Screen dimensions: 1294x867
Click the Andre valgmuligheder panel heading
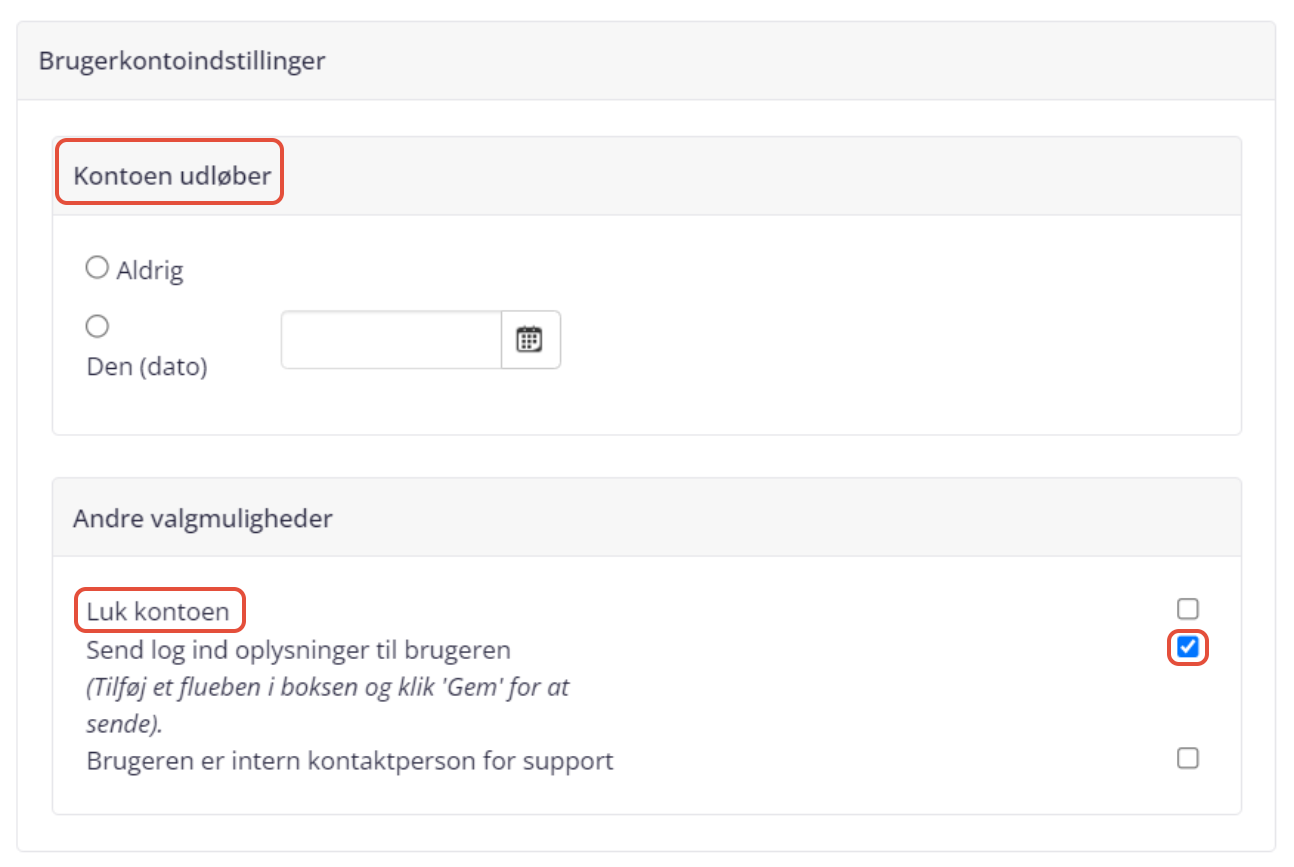pos(203,518)
